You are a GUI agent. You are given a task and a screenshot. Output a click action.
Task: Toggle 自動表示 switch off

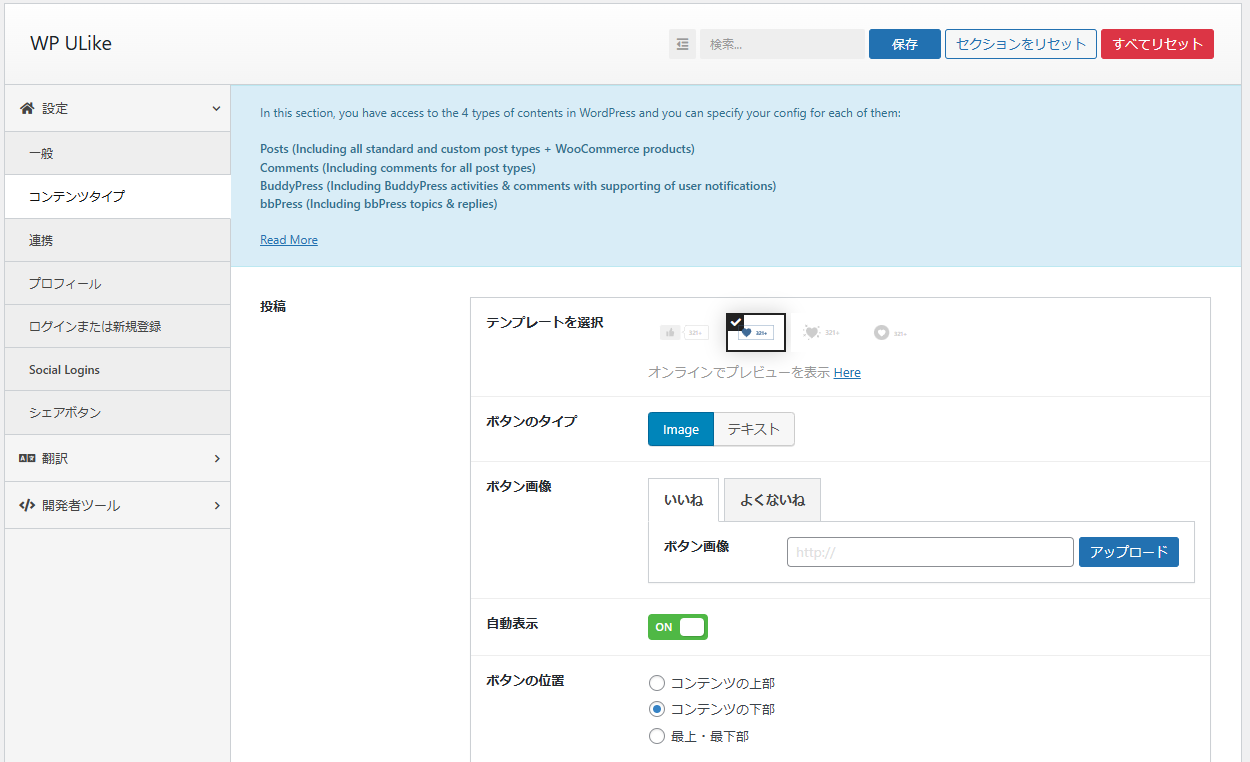677,626
